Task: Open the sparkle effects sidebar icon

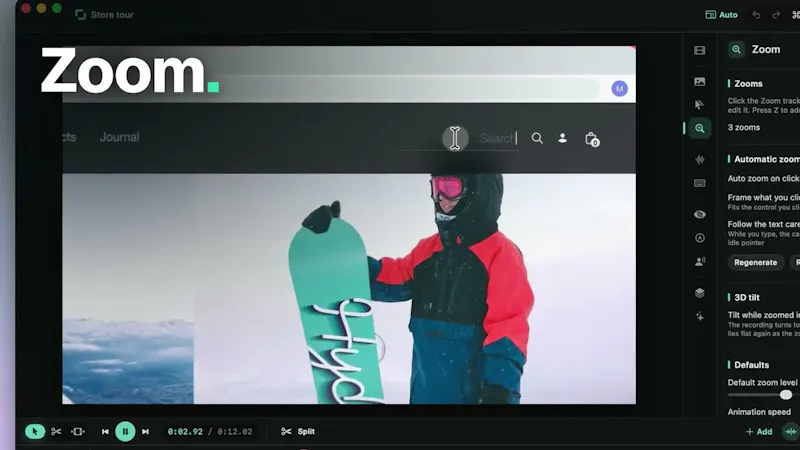Action: (x=699, y=316)
